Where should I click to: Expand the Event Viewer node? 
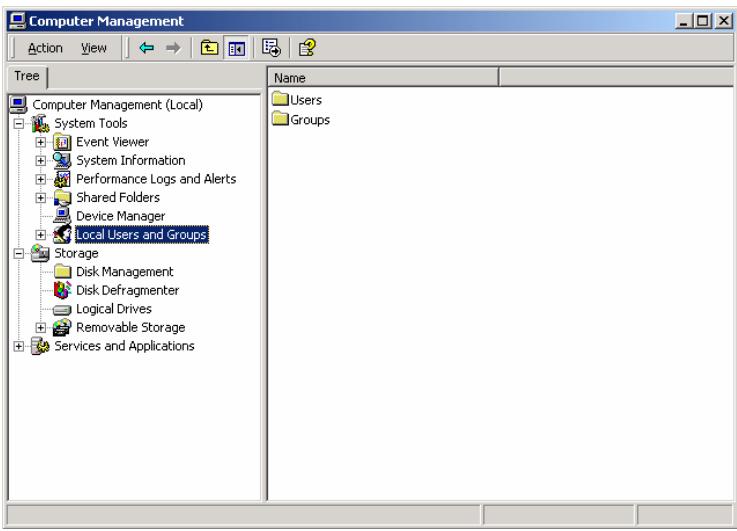pos(41,142)
